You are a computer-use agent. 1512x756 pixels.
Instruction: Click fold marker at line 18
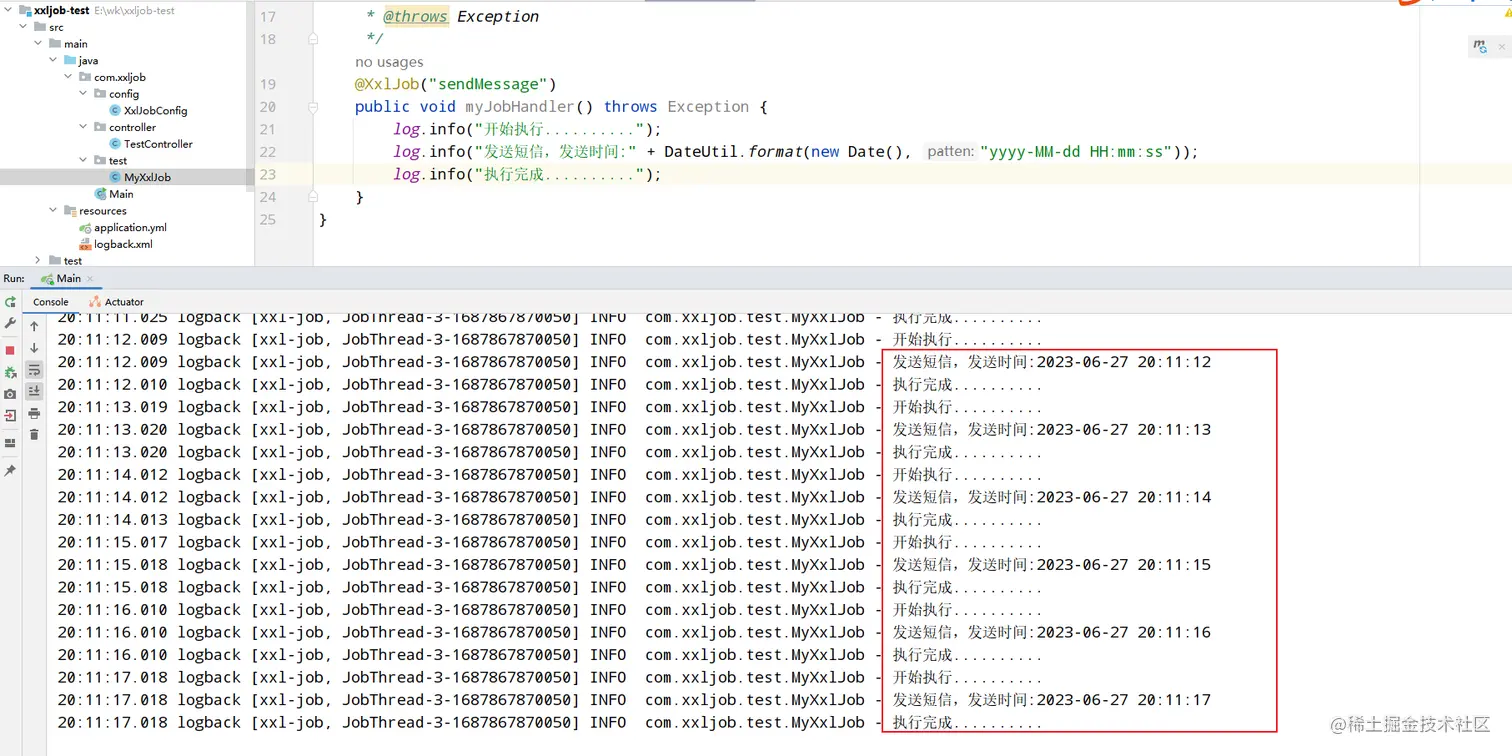pos(313,39)
